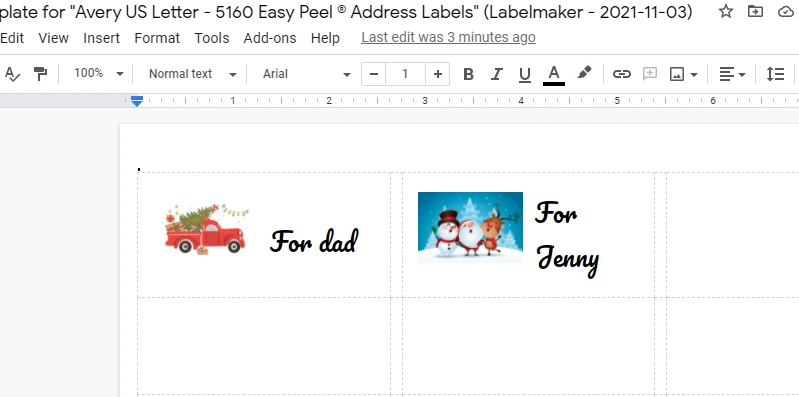
Task: Expand the insert image dropdown arrow
Action: (694, 75)
